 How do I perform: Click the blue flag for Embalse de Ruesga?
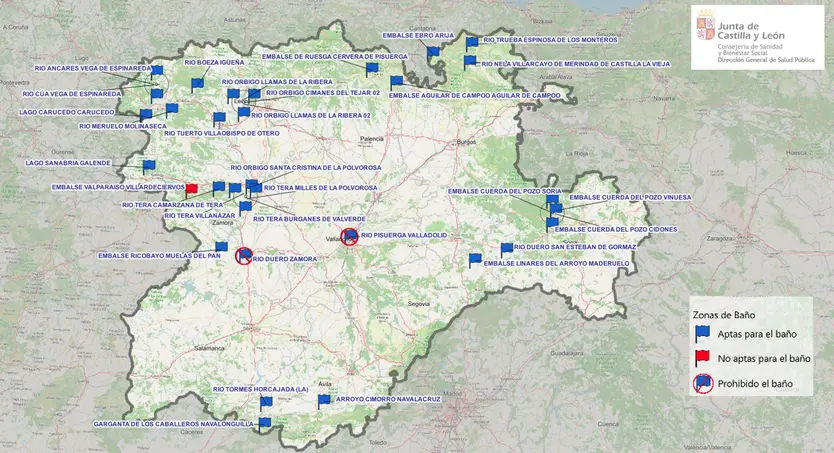(371, 69)
